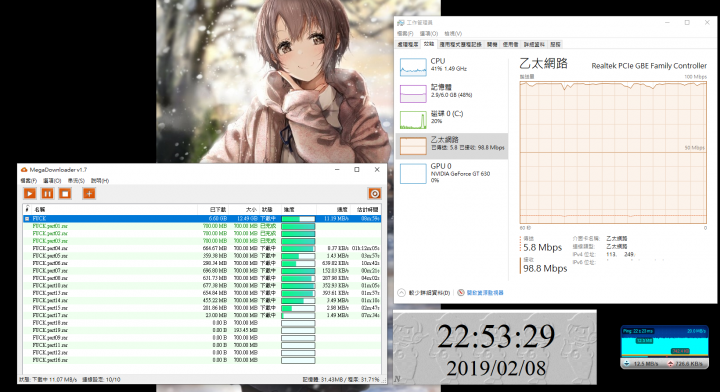Click the status bar connection setting 10/10

[x=101, y=380]
